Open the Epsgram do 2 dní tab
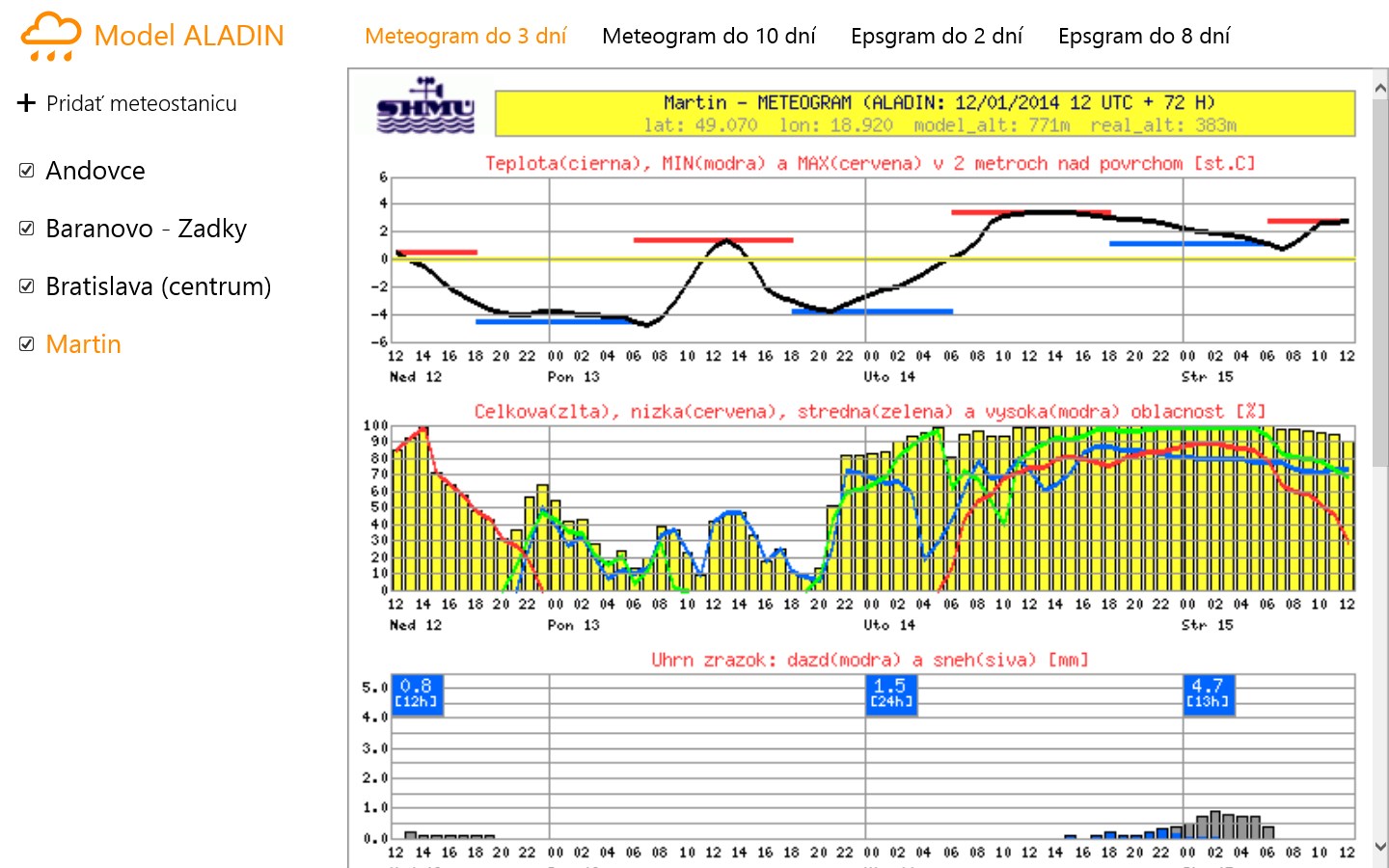This screenshot has width=1389, height=868. click(936, 37)
